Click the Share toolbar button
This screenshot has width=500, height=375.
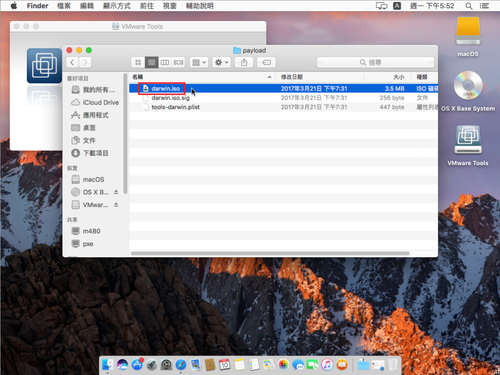click(244, 62)
